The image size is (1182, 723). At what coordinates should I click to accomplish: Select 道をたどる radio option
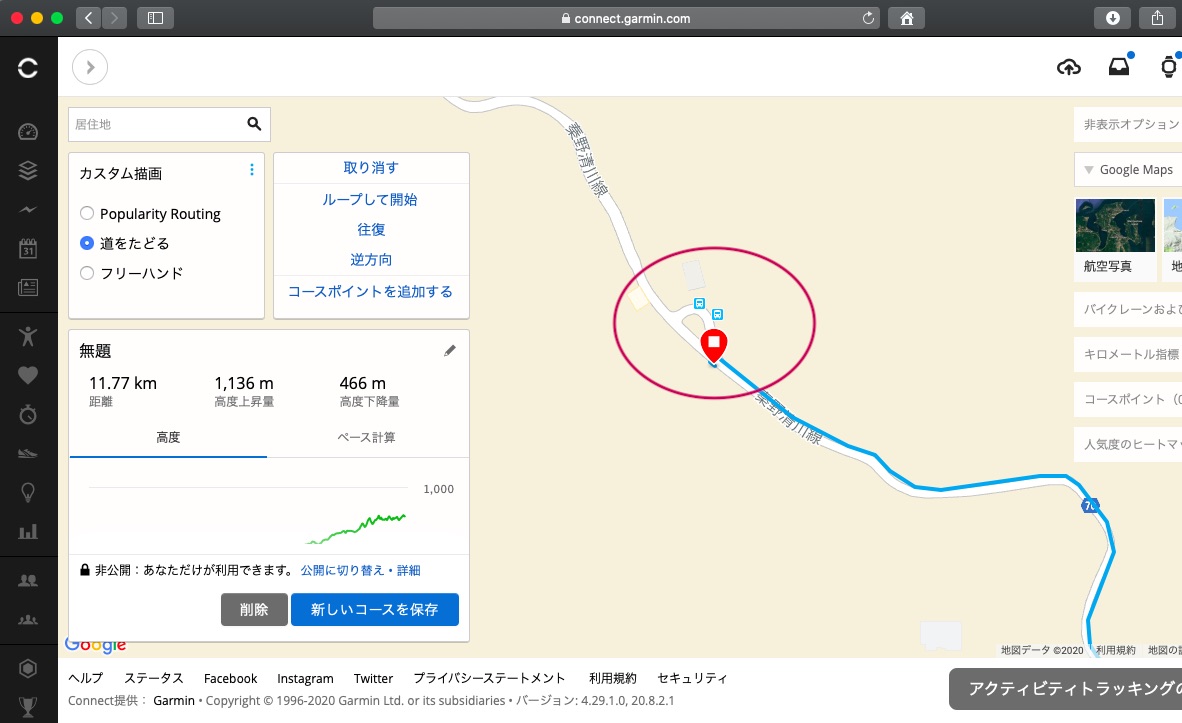(87, 243)
